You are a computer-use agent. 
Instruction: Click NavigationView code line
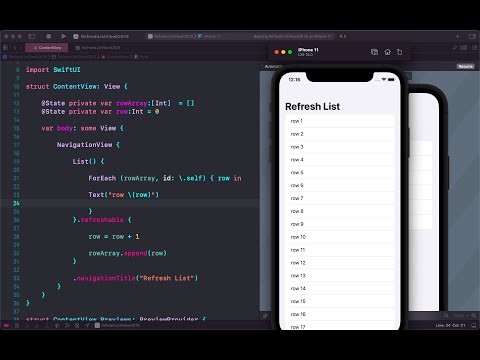88,145
